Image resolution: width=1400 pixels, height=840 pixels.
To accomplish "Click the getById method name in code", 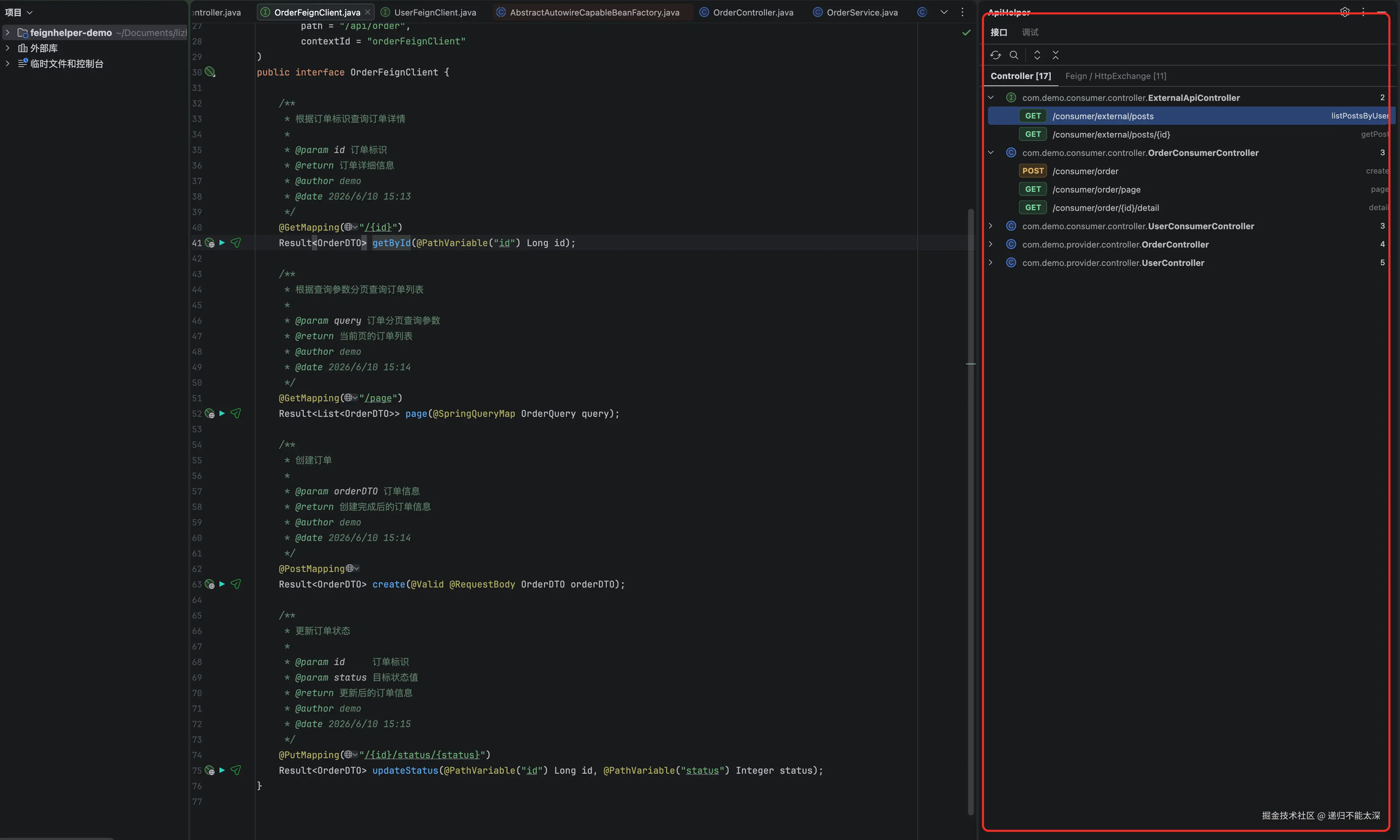I will pos(391,243).
